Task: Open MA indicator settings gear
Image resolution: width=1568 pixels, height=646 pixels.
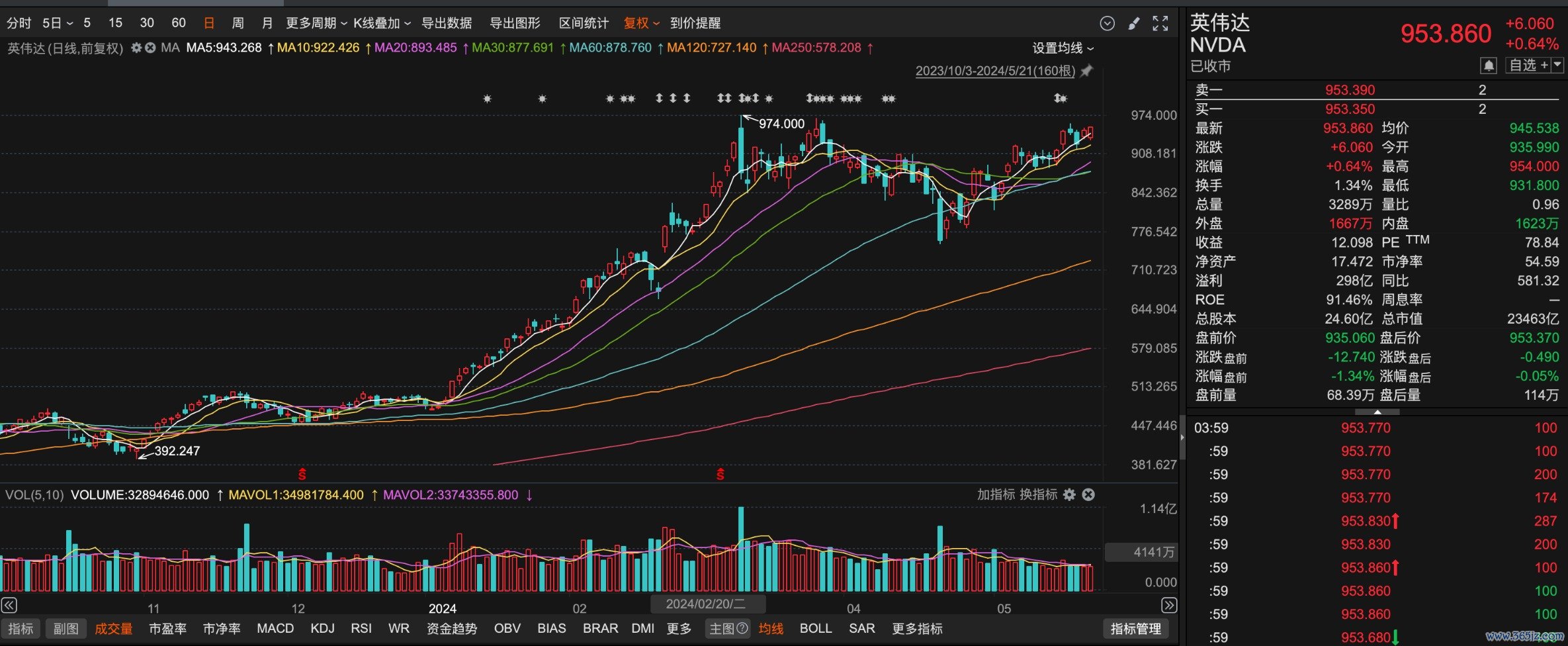Action: coord(136,48)
